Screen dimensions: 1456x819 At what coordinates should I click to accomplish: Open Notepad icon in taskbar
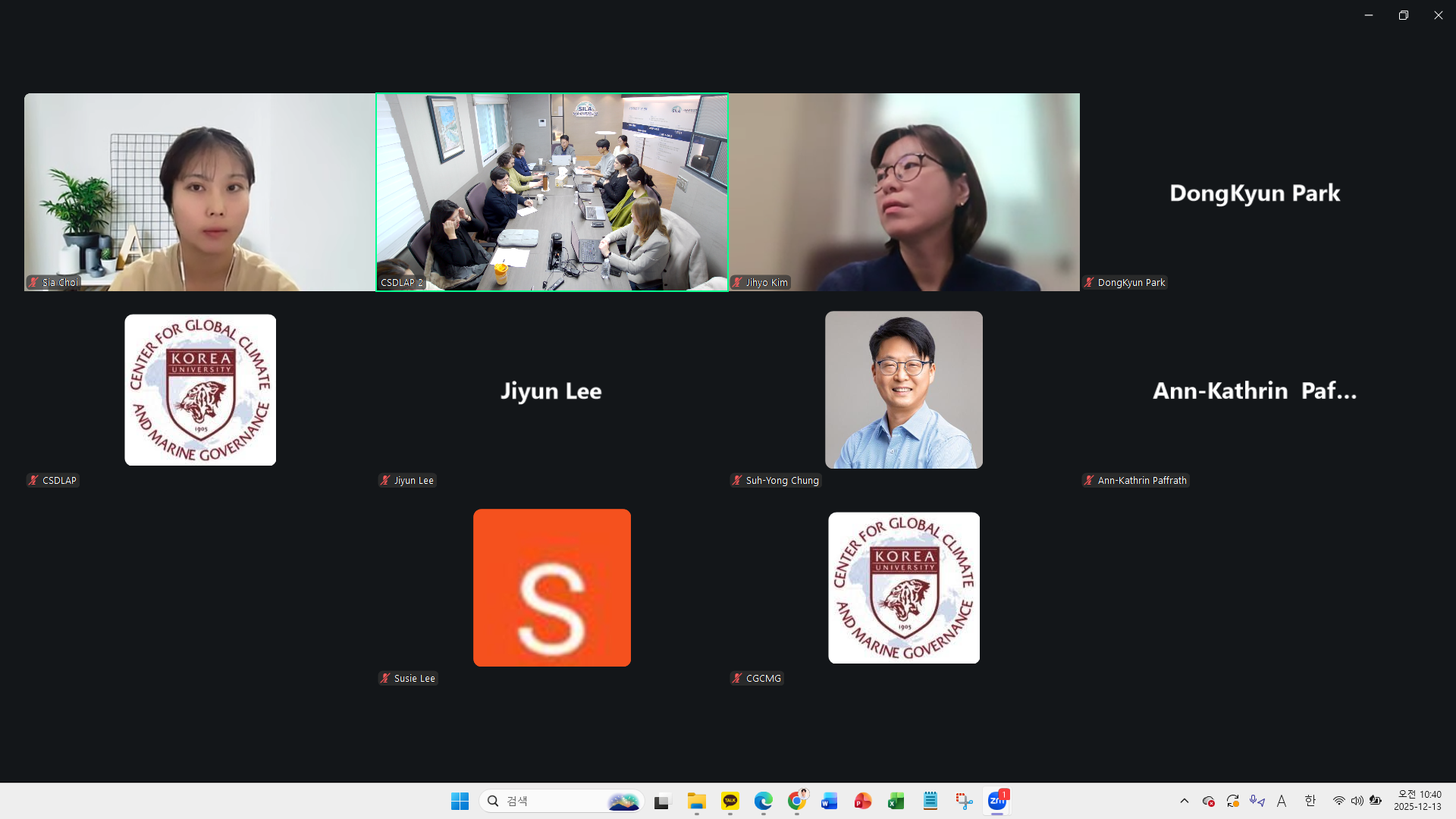[x=930, y=801]
